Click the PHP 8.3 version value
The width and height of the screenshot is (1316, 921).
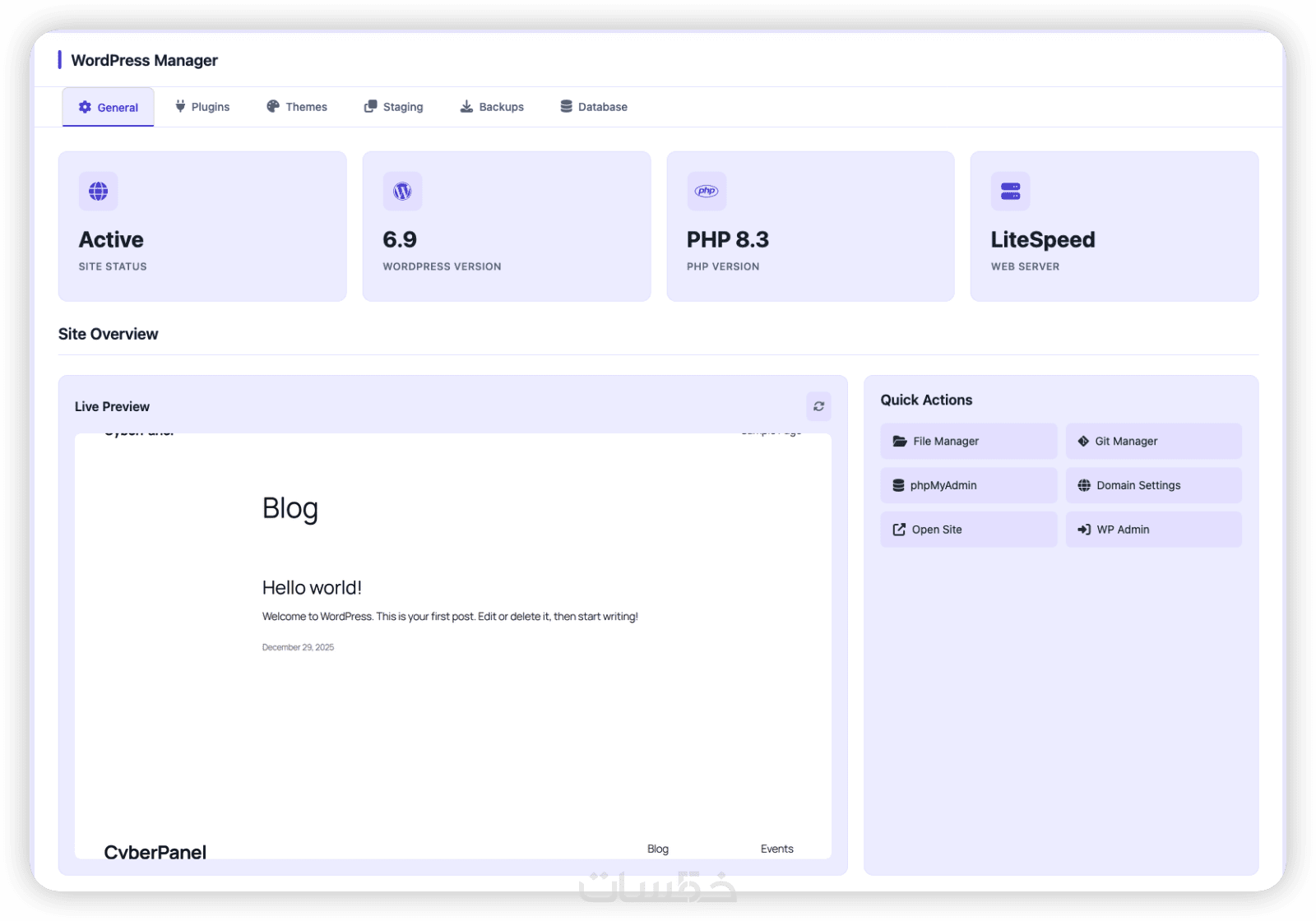pyautogui.click(x=728, y=239)
